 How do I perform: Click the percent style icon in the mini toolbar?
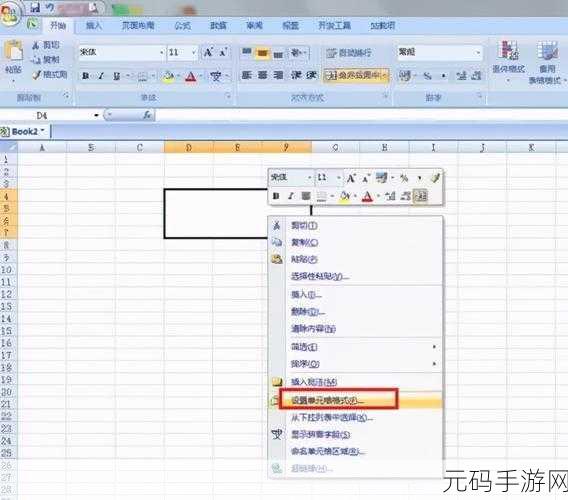pos(404,178)
